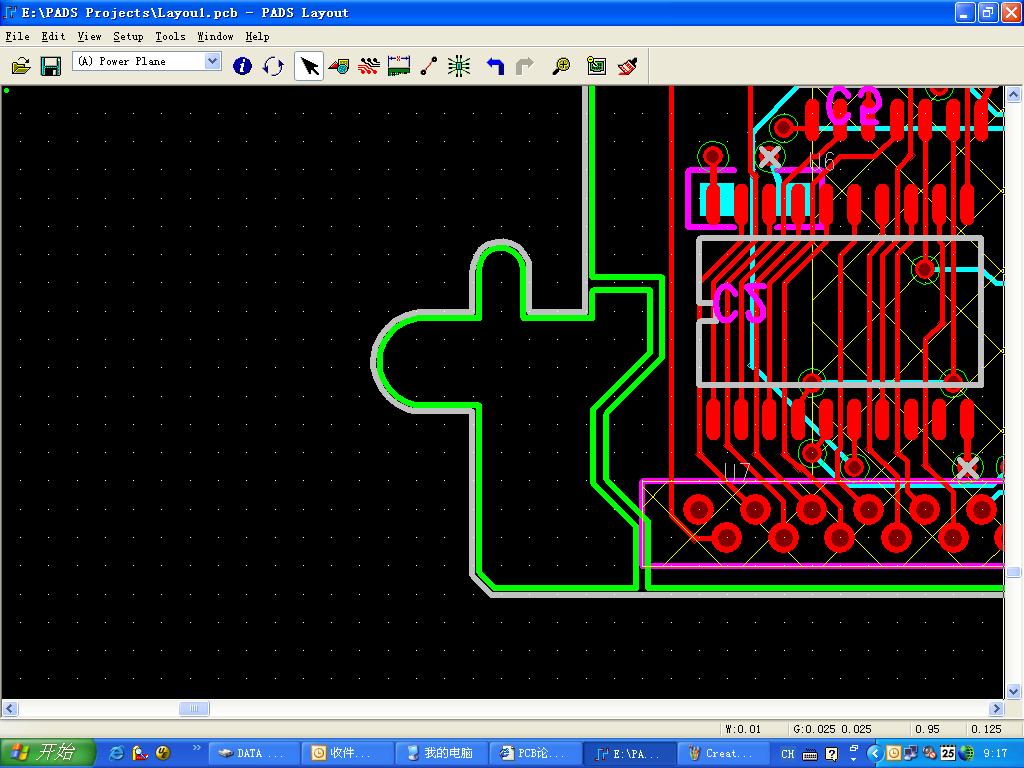
Task: Click the vertical scrollbar down arrow
Action: [1013, 691]
